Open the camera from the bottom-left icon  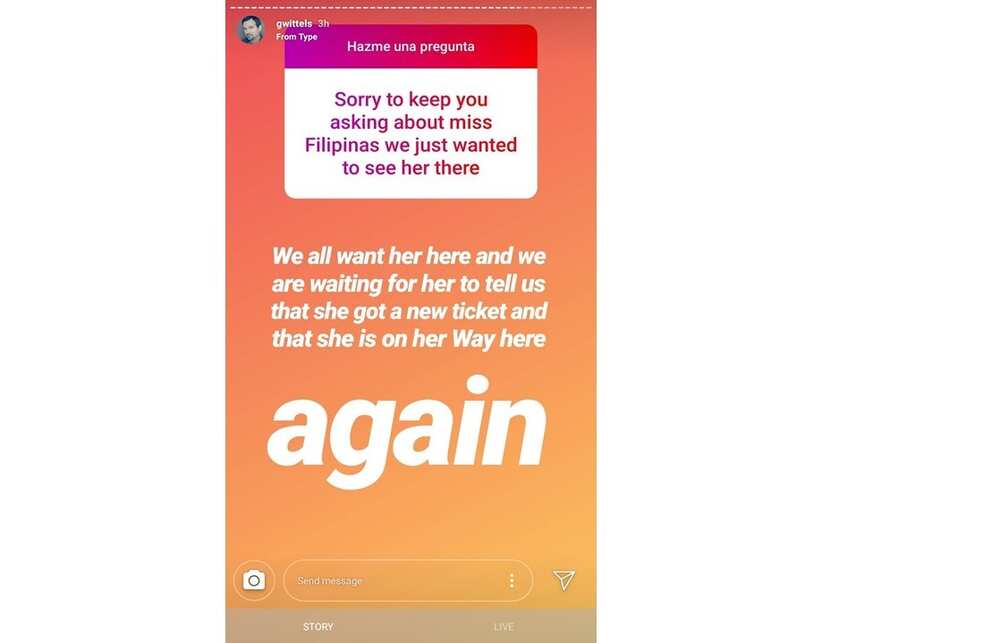254,580
